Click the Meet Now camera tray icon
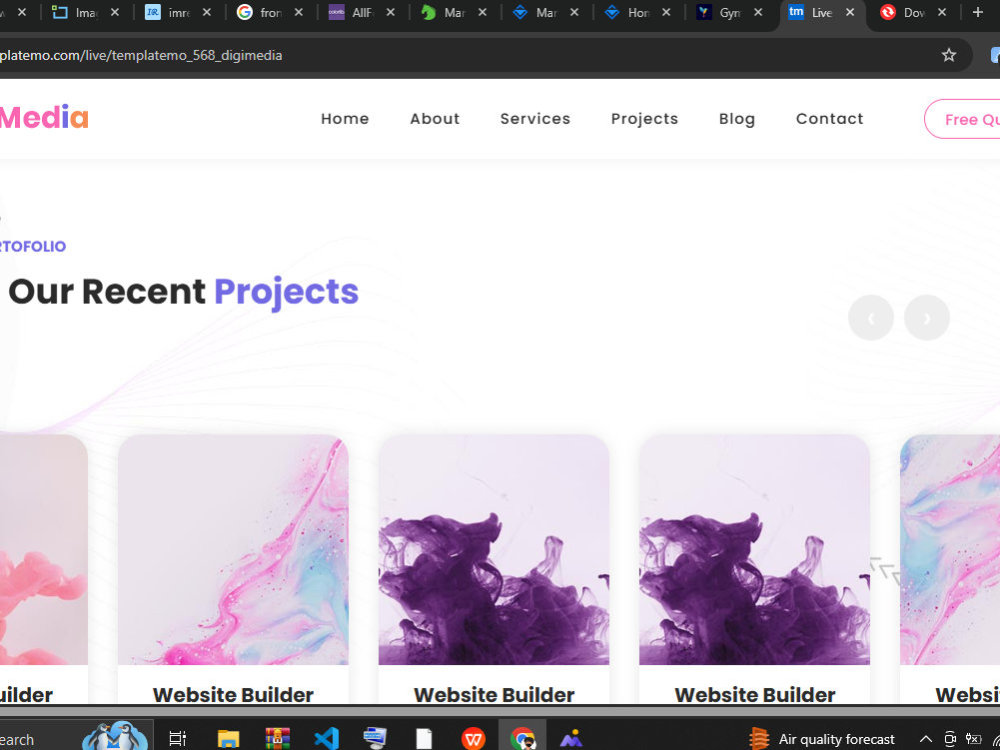This screenshot has height=750, width=1000. pos(950,739)
